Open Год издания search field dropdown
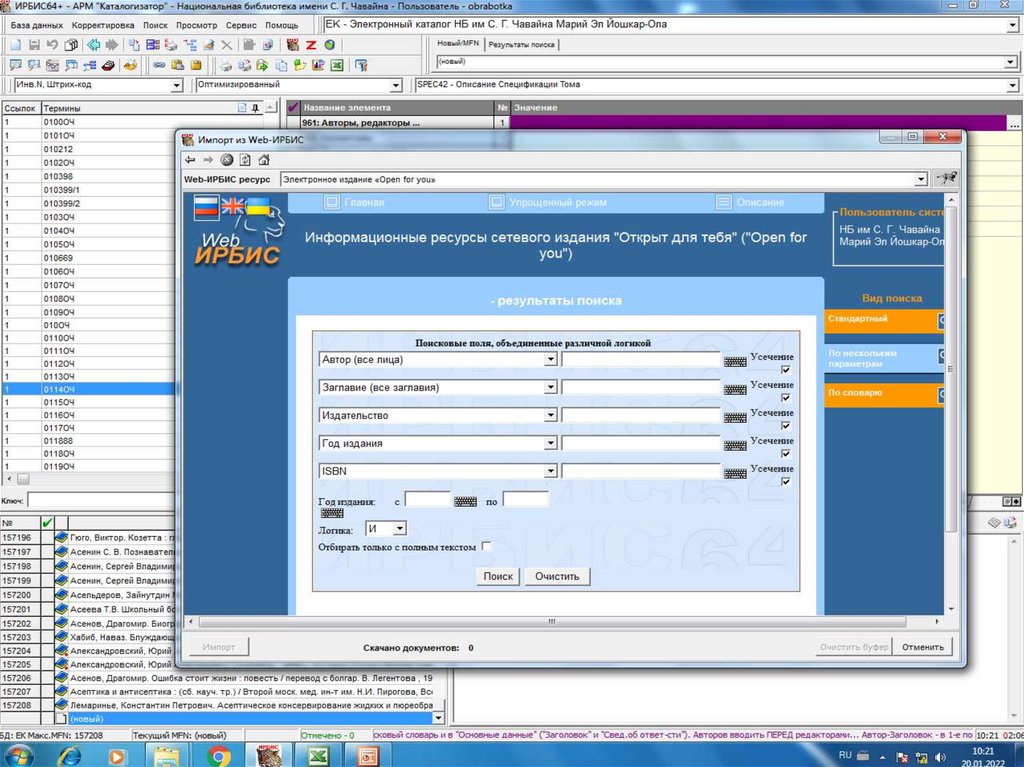 coord(551,444)
